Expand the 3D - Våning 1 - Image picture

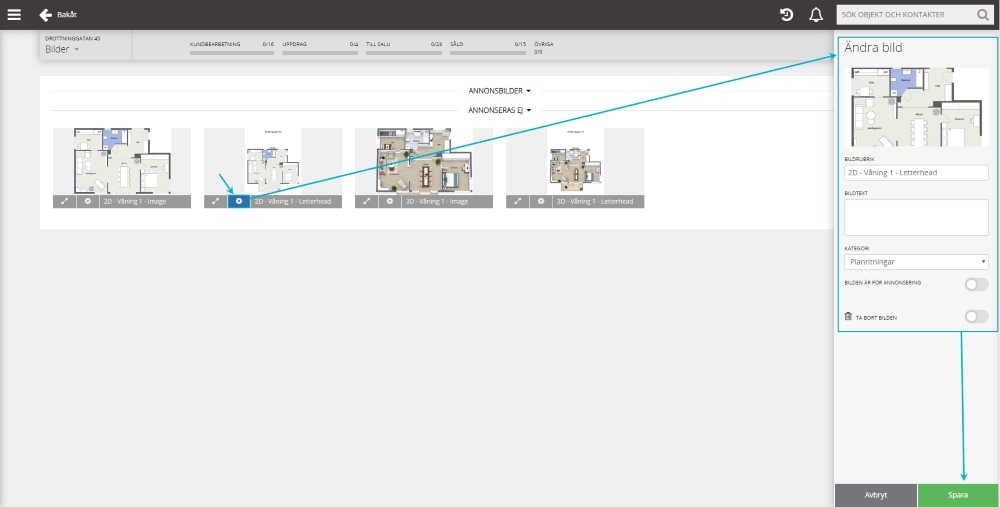pos(367,201)
